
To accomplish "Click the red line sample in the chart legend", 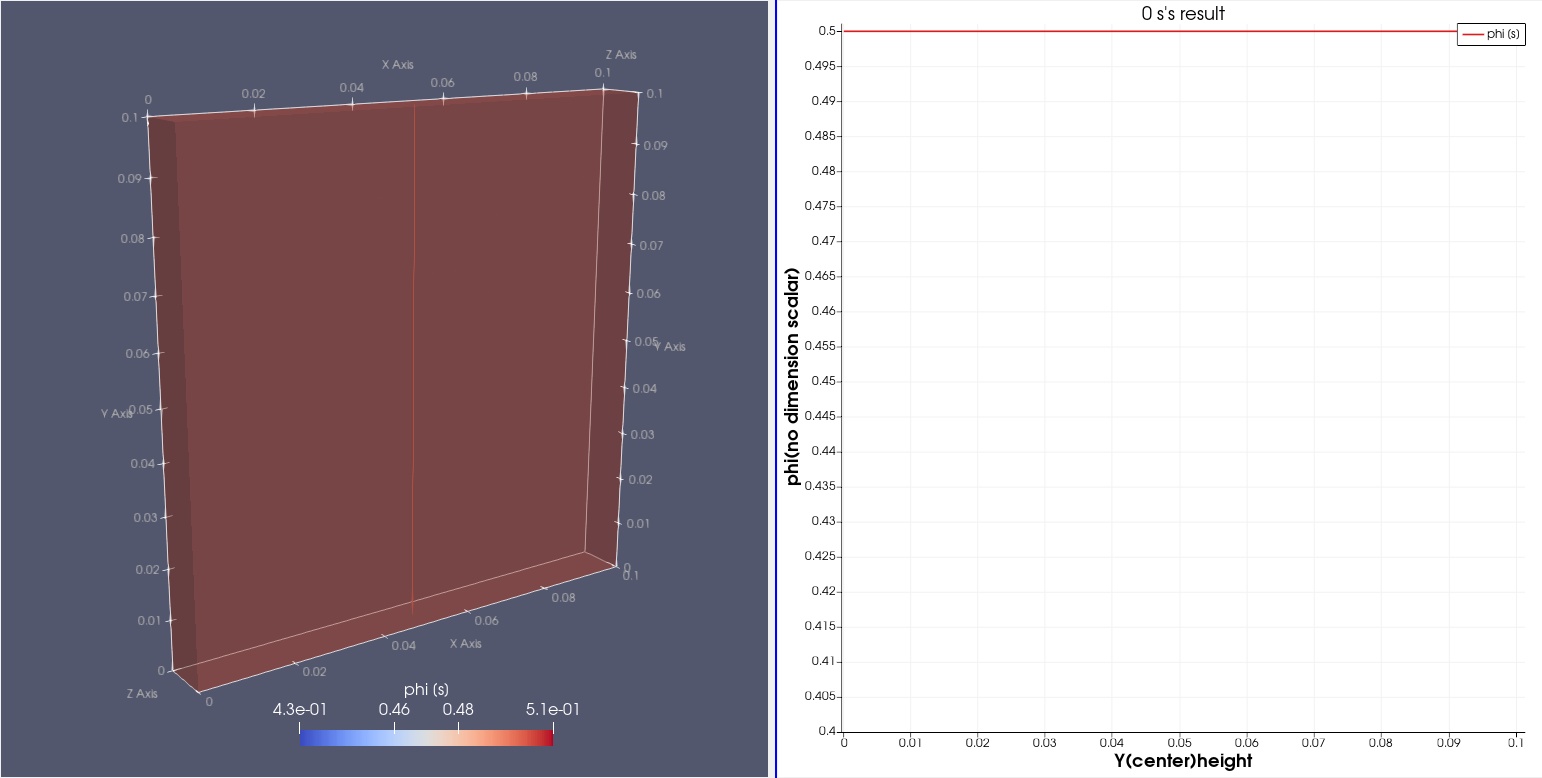I will (x=1473, y=34).
